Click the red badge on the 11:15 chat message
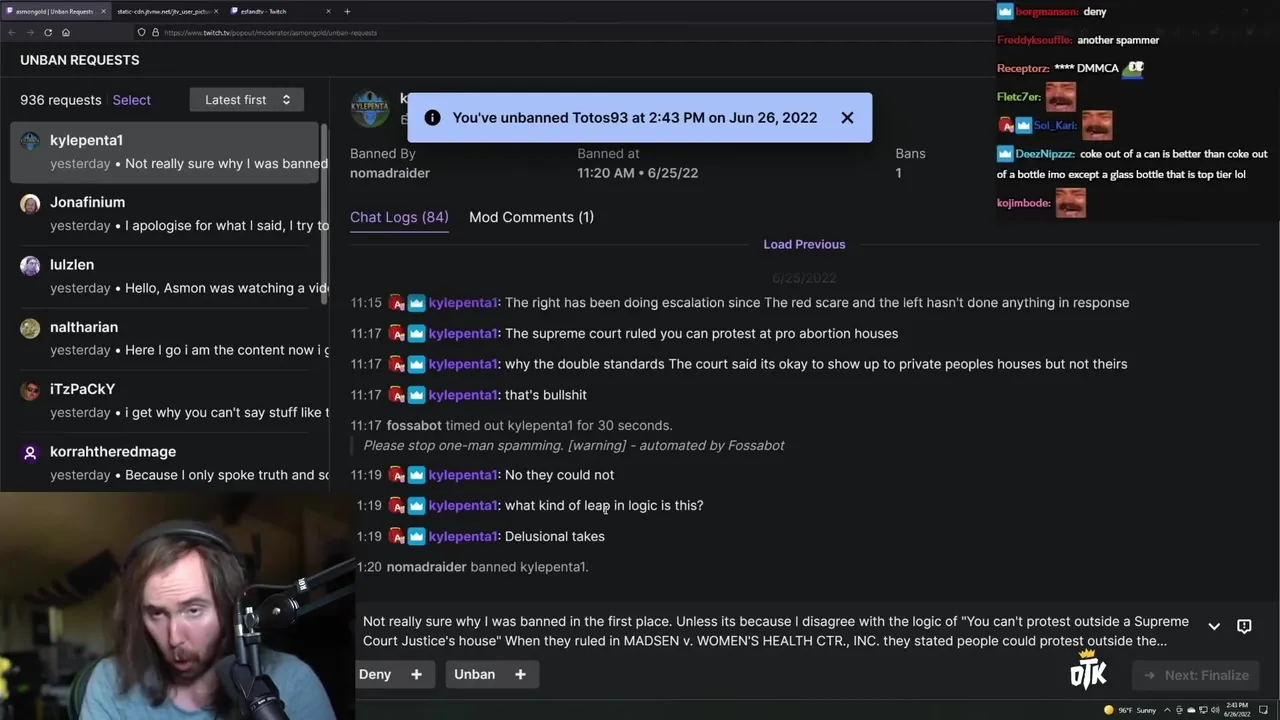This screenshot has width=1280, height=720. click(x=396, y=303)
